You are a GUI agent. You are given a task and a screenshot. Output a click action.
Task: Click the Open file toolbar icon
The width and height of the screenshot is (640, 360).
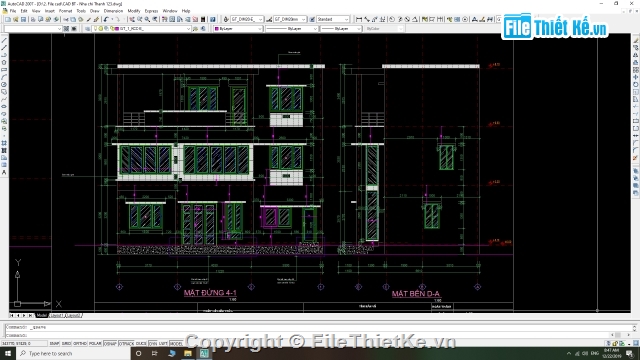[x=16, y=19]
